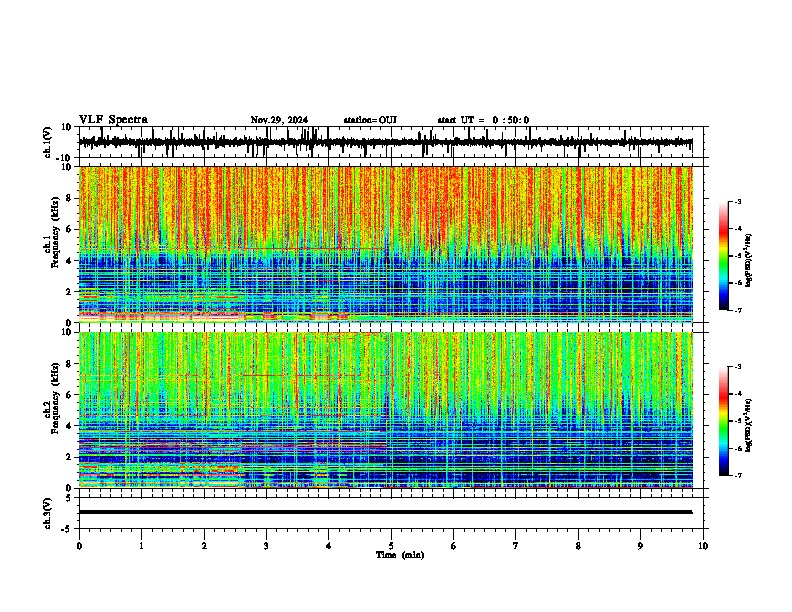Click time axis tick label "0"
This screenshot has height=612, width=792.
(x=79, y=546)
